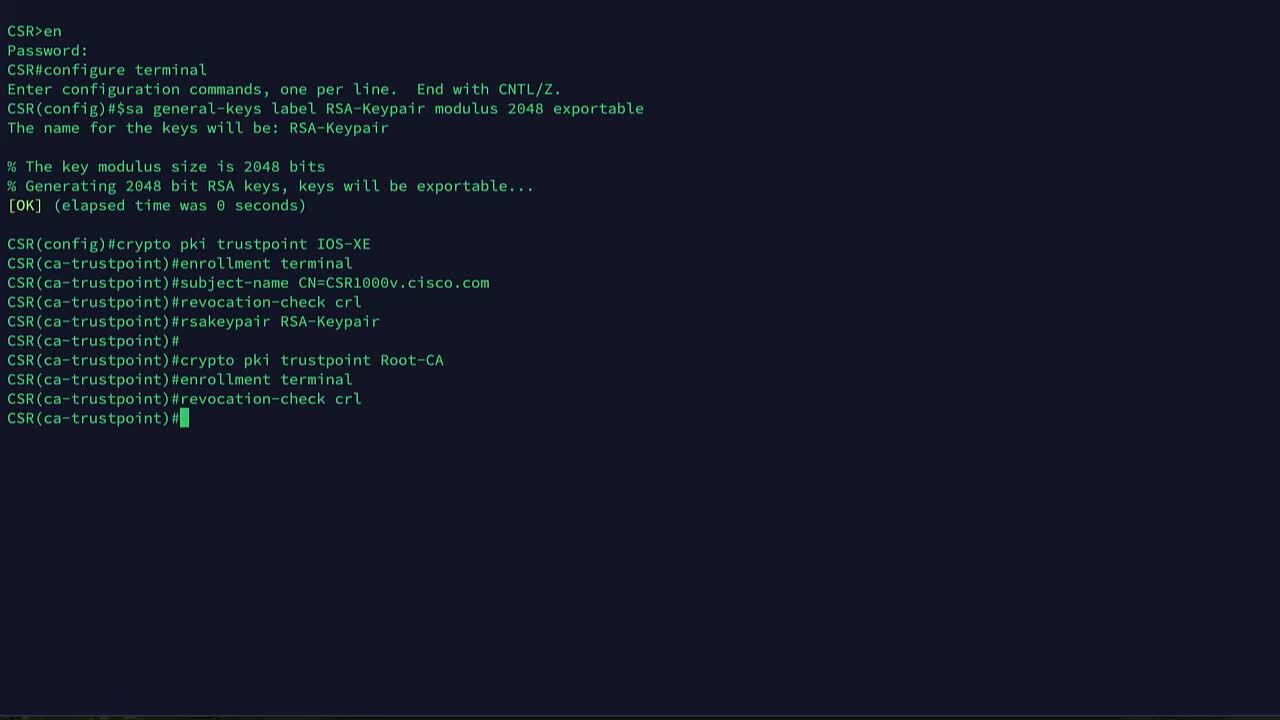The width and height of the screenshot is (1280, 720).
Task: Click '(elapsed time was 0 seconds)' text
Action: coord(180,205)
